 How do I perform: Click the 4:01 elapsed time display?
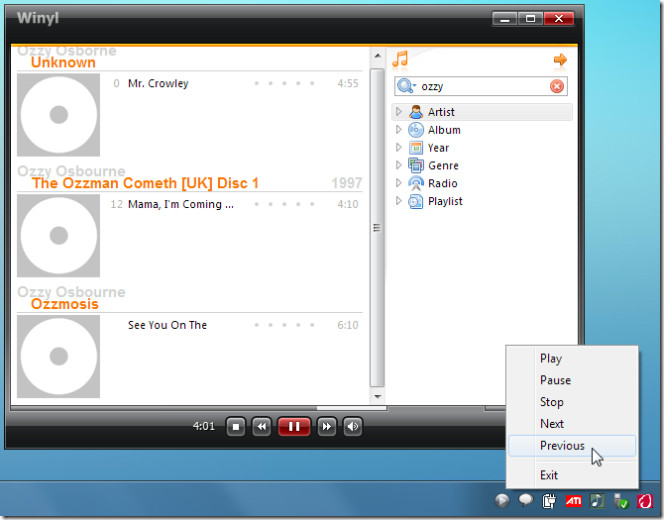pos(204,426)
